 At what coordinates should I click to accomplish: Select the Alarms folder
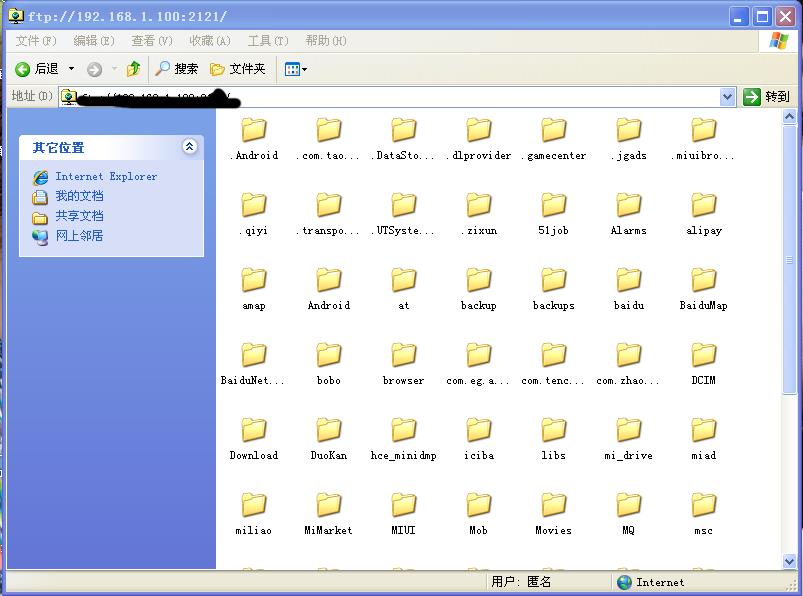click(x=629, y=214)
